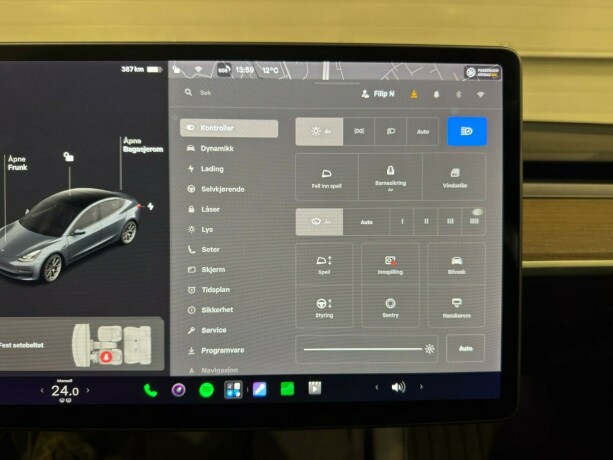Mute the volume speaker icon
The height and width of the screenshot is (460, 613).
pos(398,387)
